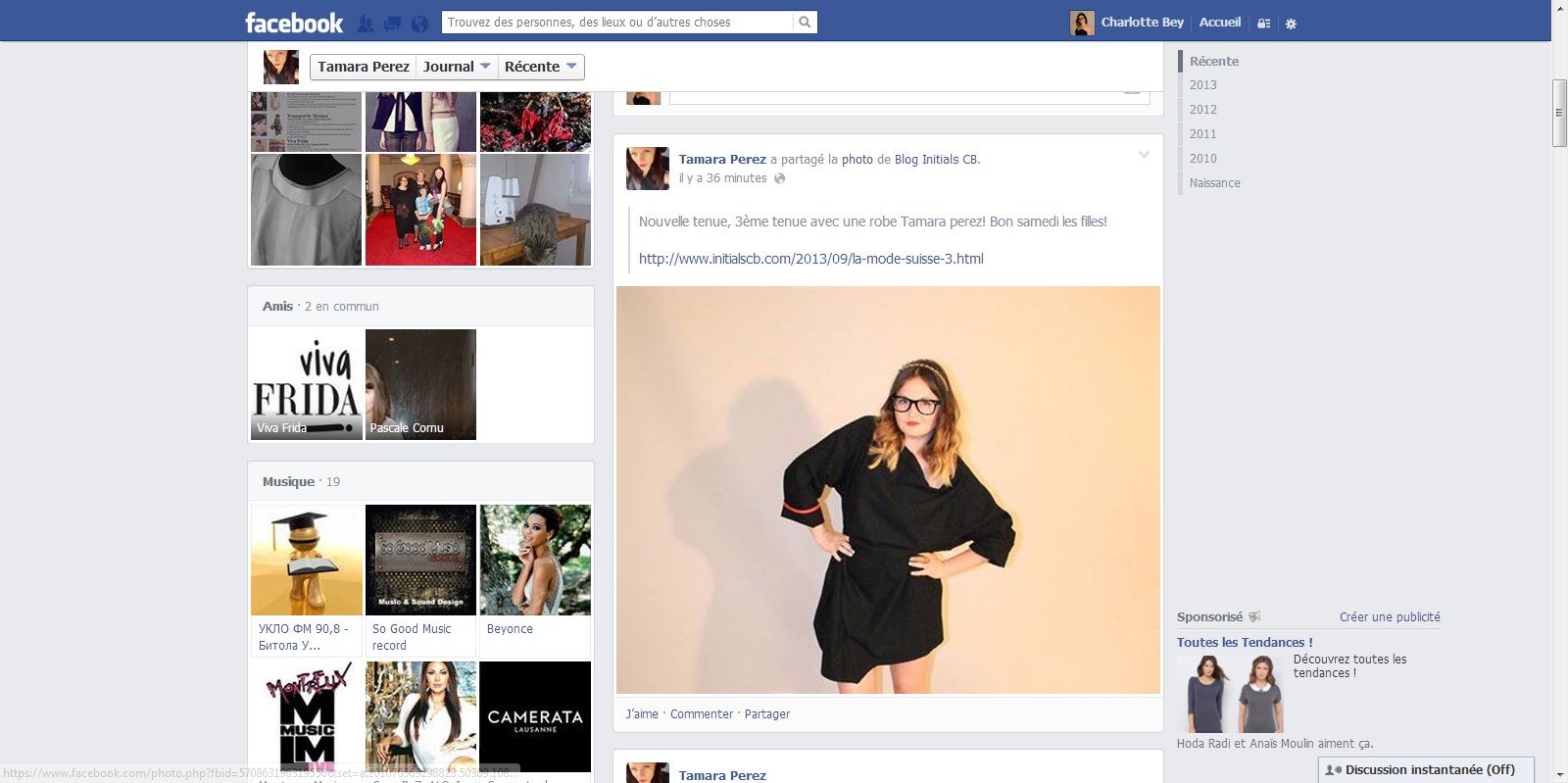Open the Beyonce music thumbnail
1568x783 pixels.
(535, 560)
